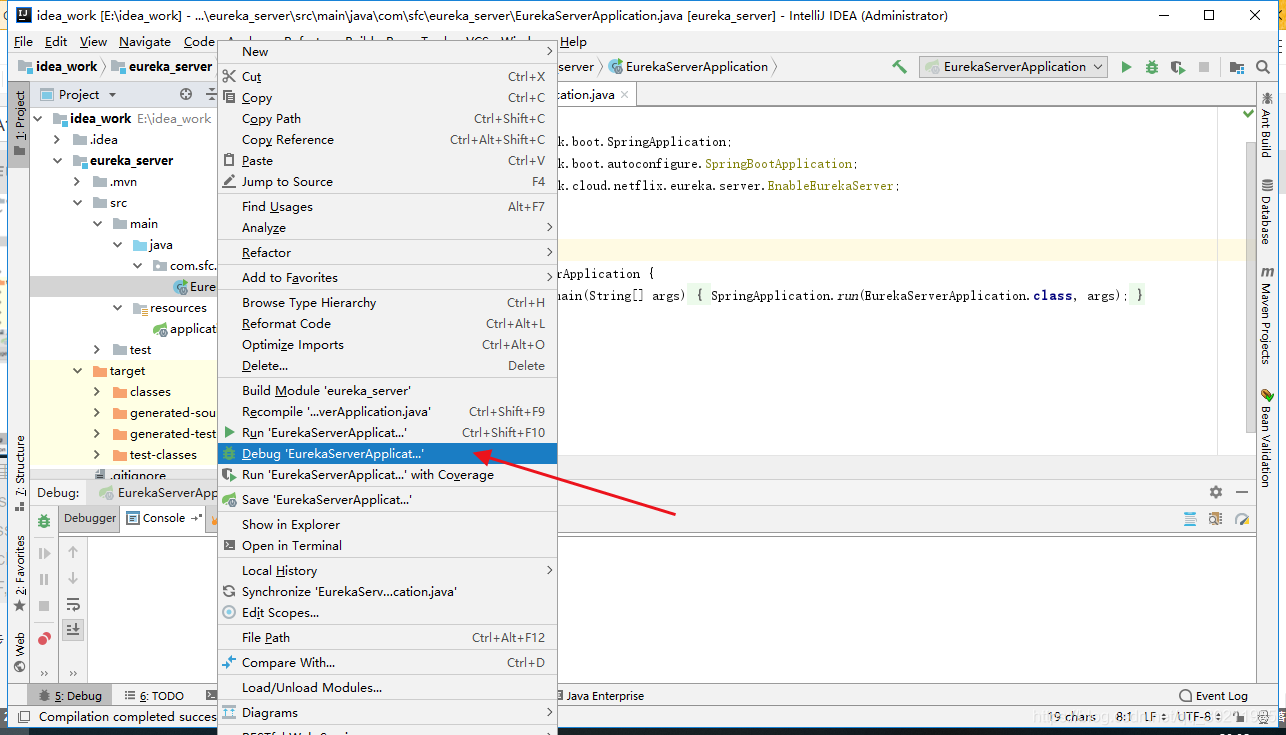Click the 2: Favorites side tool button
The width and height of the screenshot is (1286, 735).
click(20, 573)
